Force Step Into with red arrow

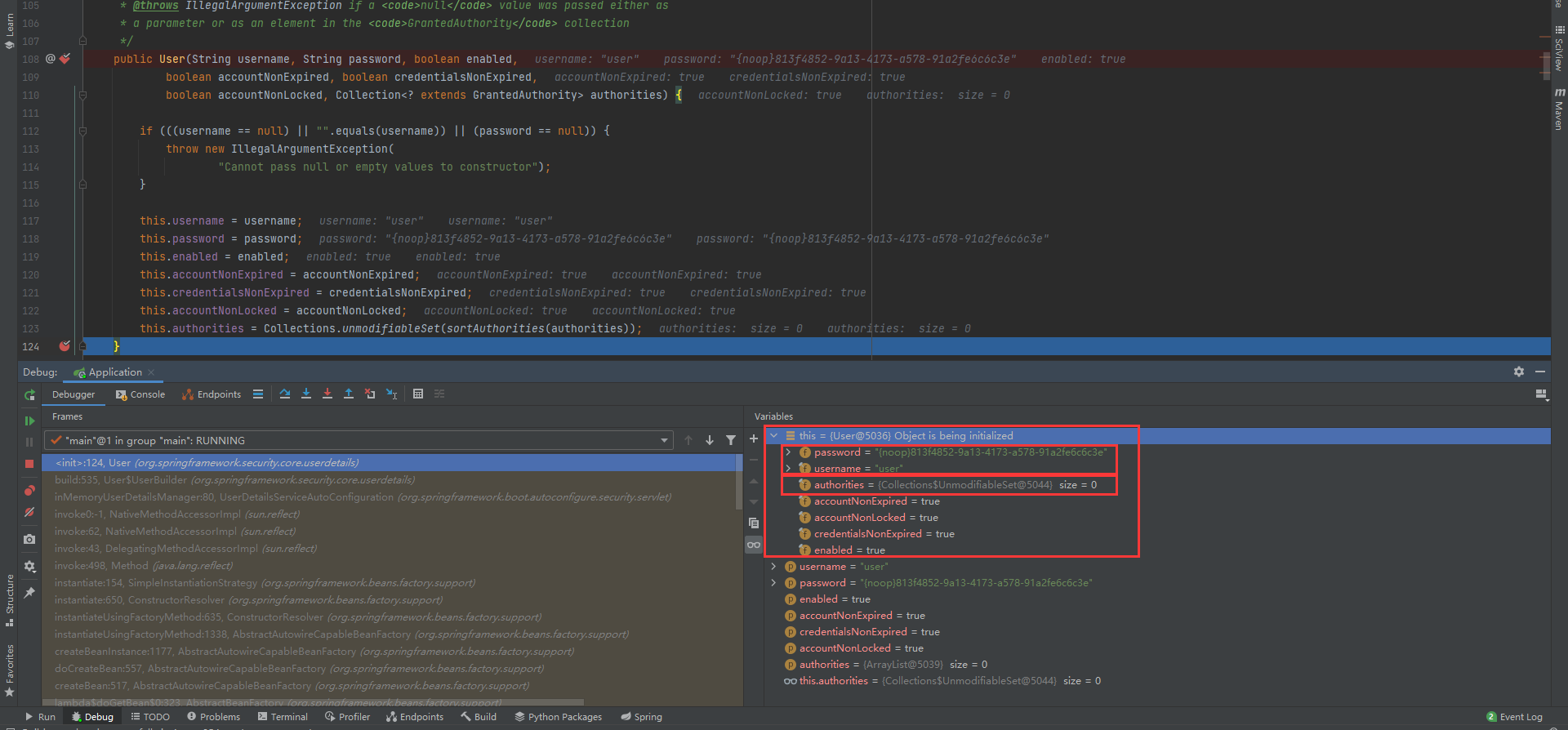pos(327,394)
